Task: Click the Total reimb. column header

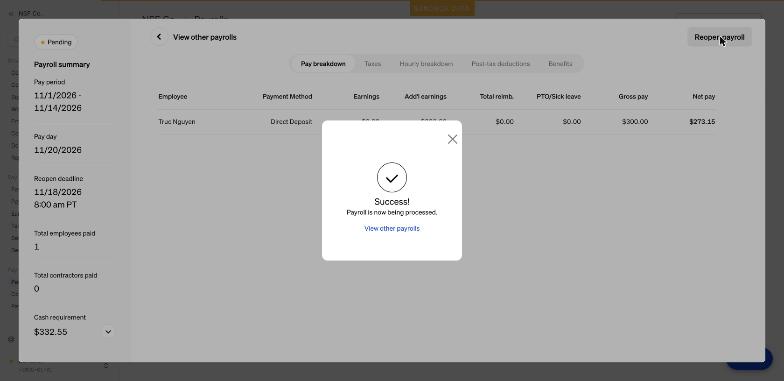Action: [496, 96]
